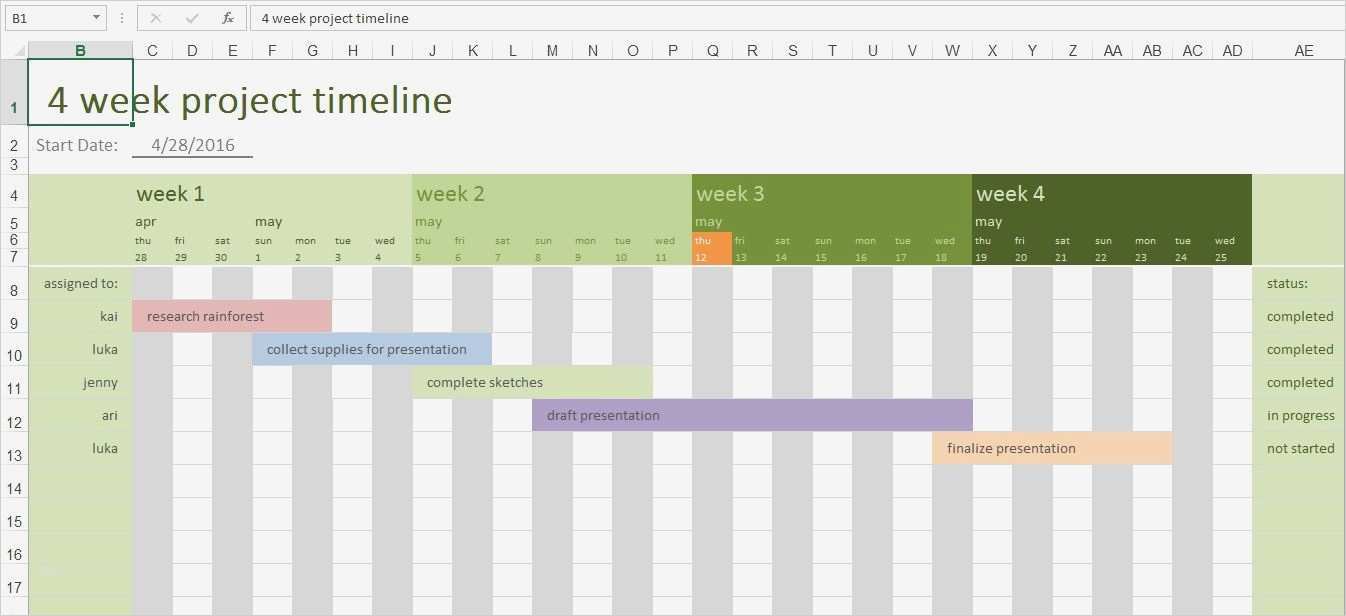Select column AE header

click(1303, 50)
